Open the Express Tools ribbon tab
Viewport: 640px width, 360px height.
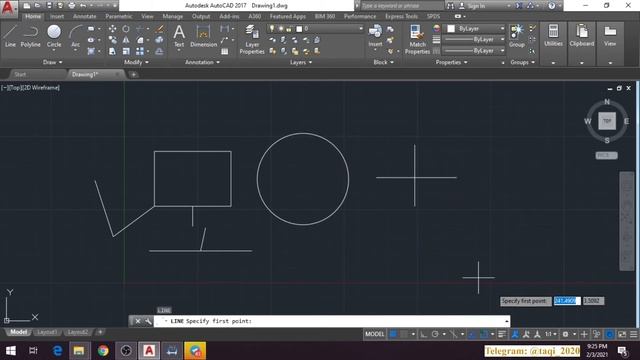(401, 16)
